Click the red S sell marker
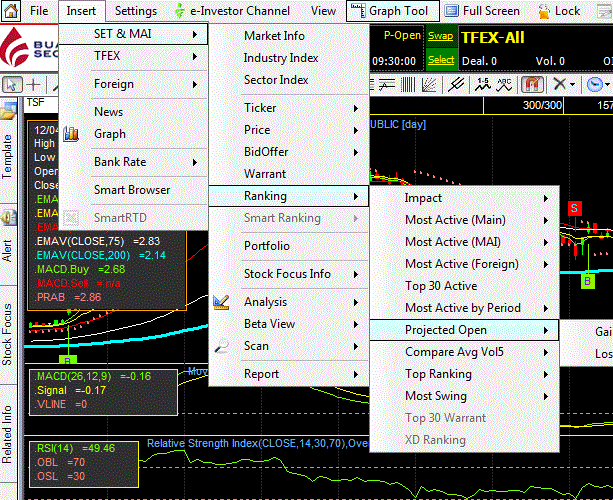The height and width of the screenshot is (500, 613). (574, 208)
